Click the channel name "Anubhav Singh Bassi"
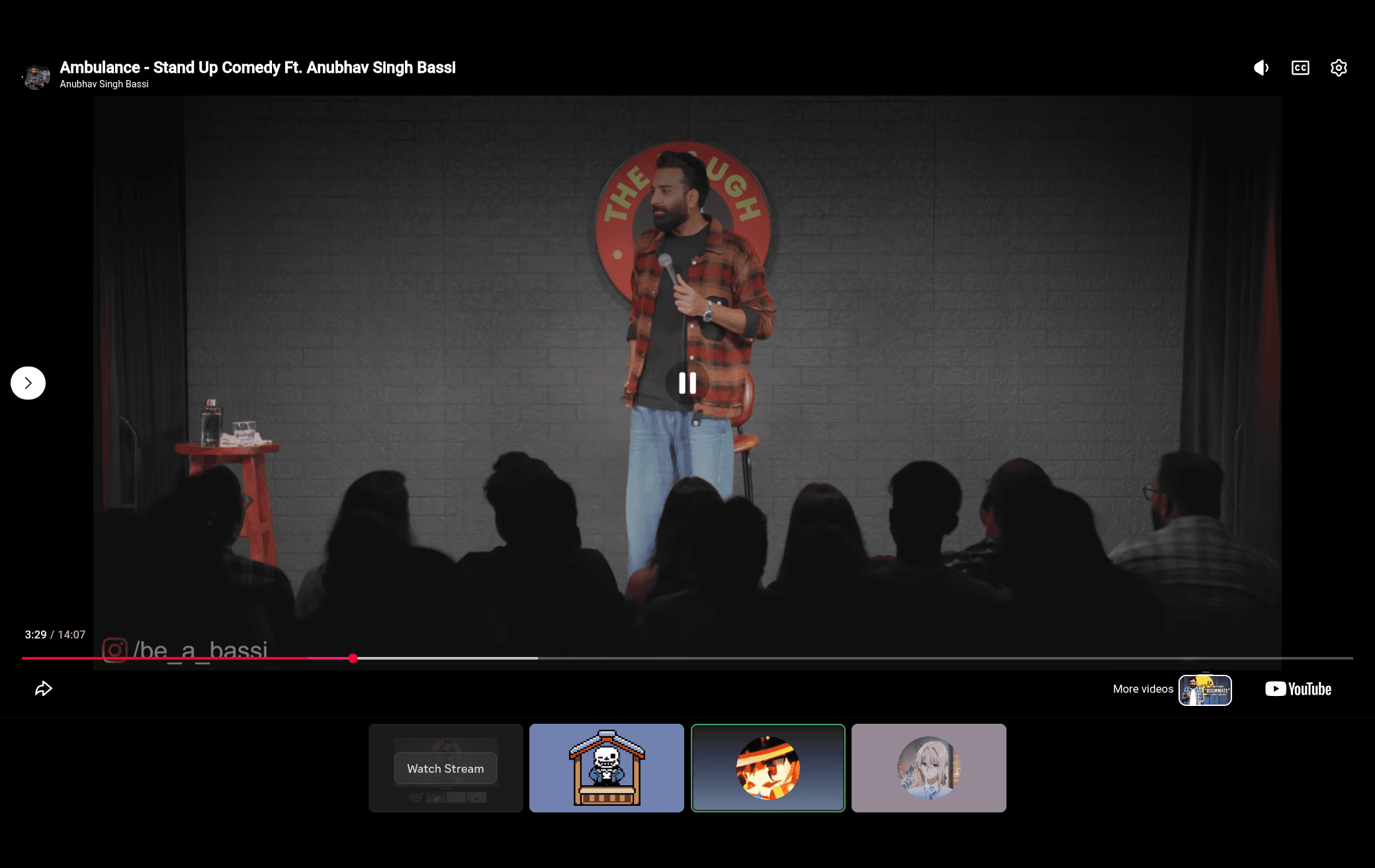 click(x=104, y=84)
